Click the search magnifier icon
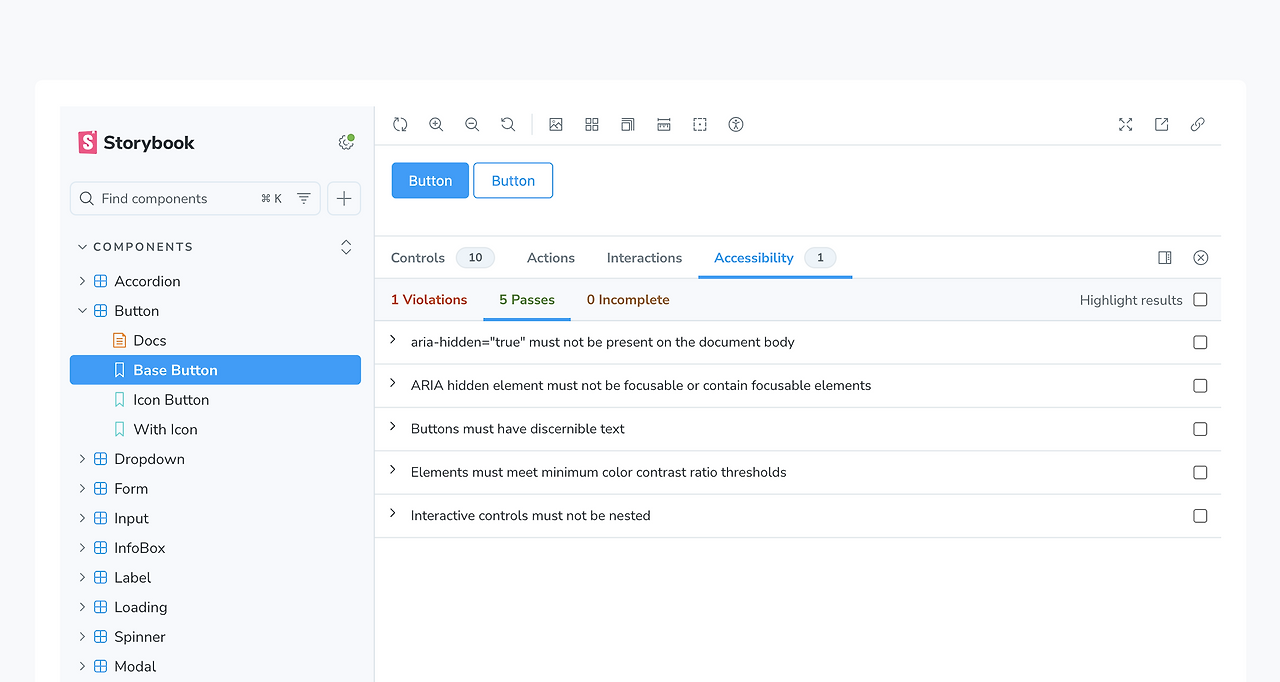This screenshot has width=1280, height=682. pos(87,198)
